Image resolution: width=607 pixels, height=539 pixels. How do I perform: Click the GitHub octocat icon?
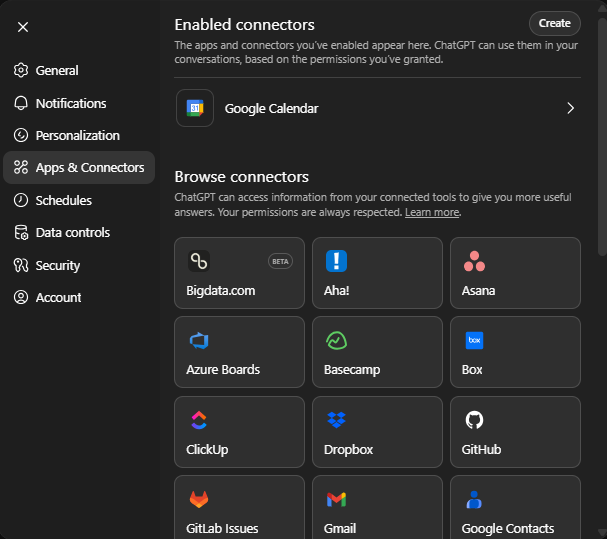(474, 420)
